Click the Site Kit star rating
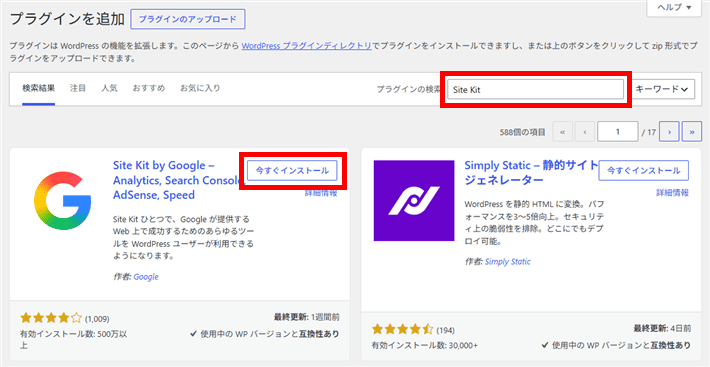Screen dimensions: 710x367 tap(51, 318)
